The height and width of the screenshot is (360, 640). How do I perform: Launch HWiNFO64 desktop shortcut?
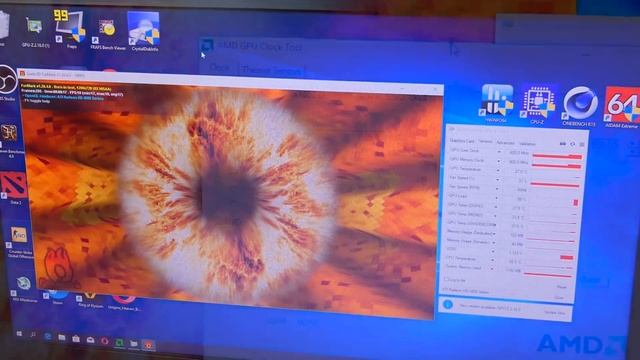point(497,103)
